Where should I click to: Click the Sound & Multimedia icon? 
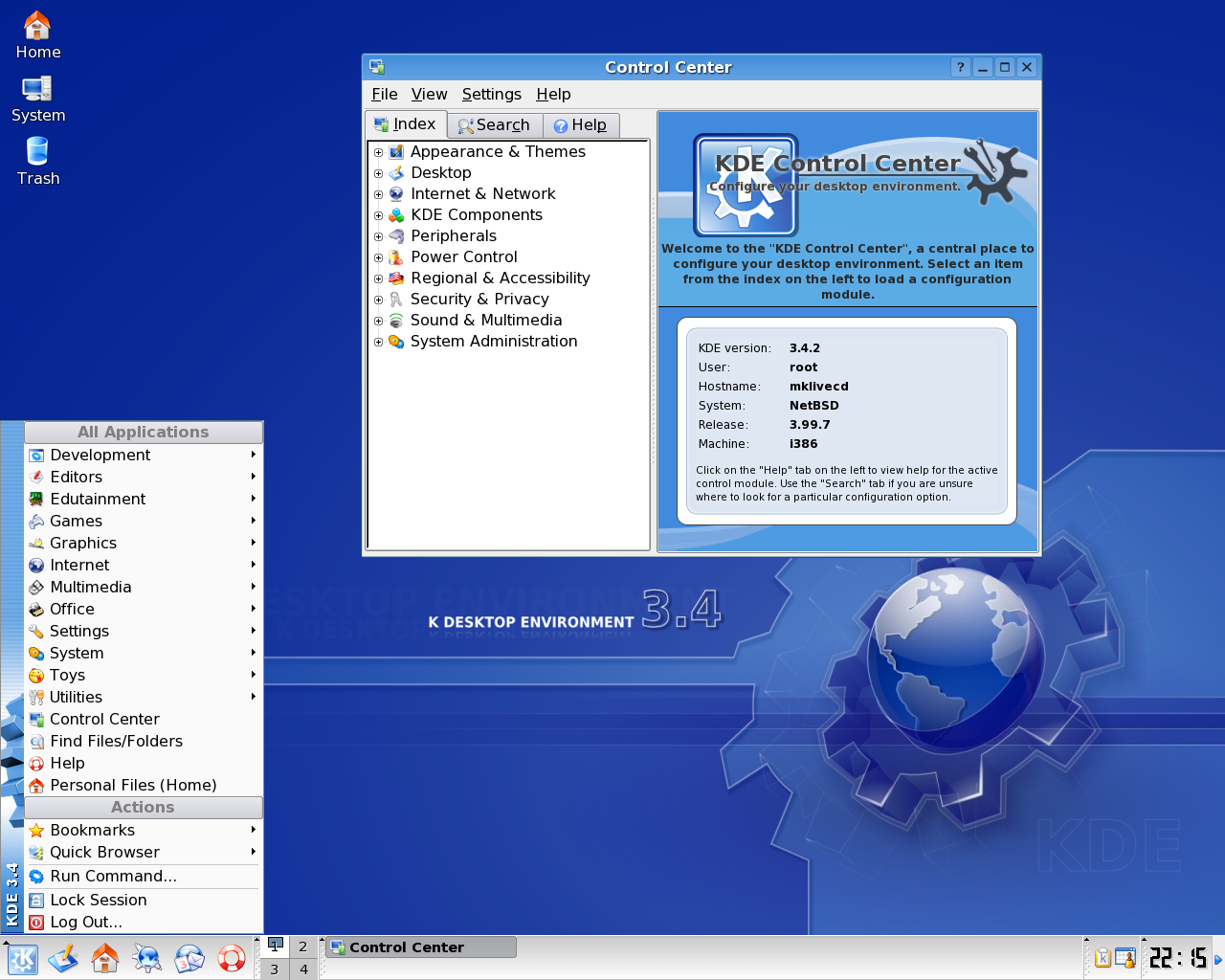pyautogui.click(x=396, y=320)
